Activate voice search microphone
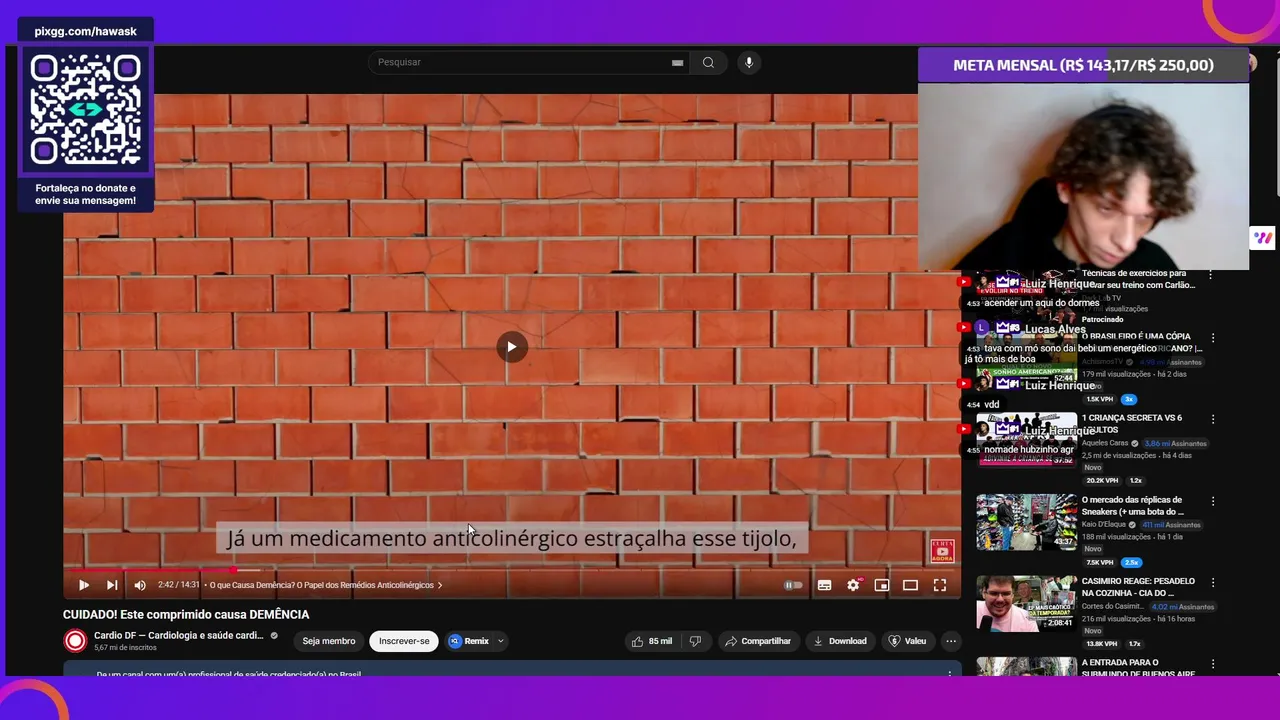The height and width of the screenshot is (720, 1280). pyautogui.click(x=749, y=62)
